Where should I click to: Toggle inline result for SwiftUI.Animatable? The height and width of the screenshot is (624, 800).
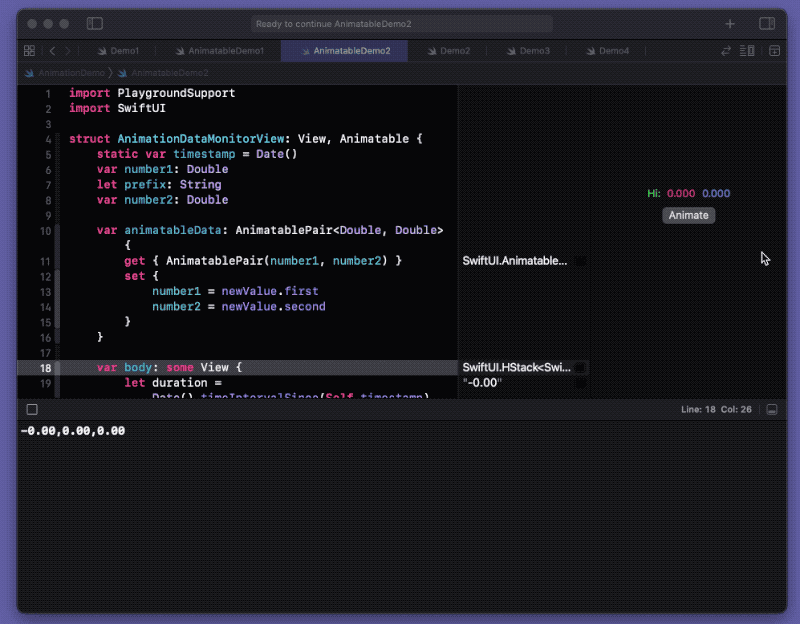click(578, 261)
